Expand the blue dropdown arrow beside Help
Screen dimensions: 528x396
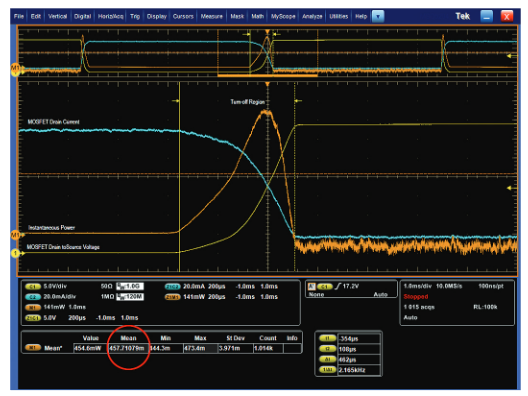click(378, 16)
